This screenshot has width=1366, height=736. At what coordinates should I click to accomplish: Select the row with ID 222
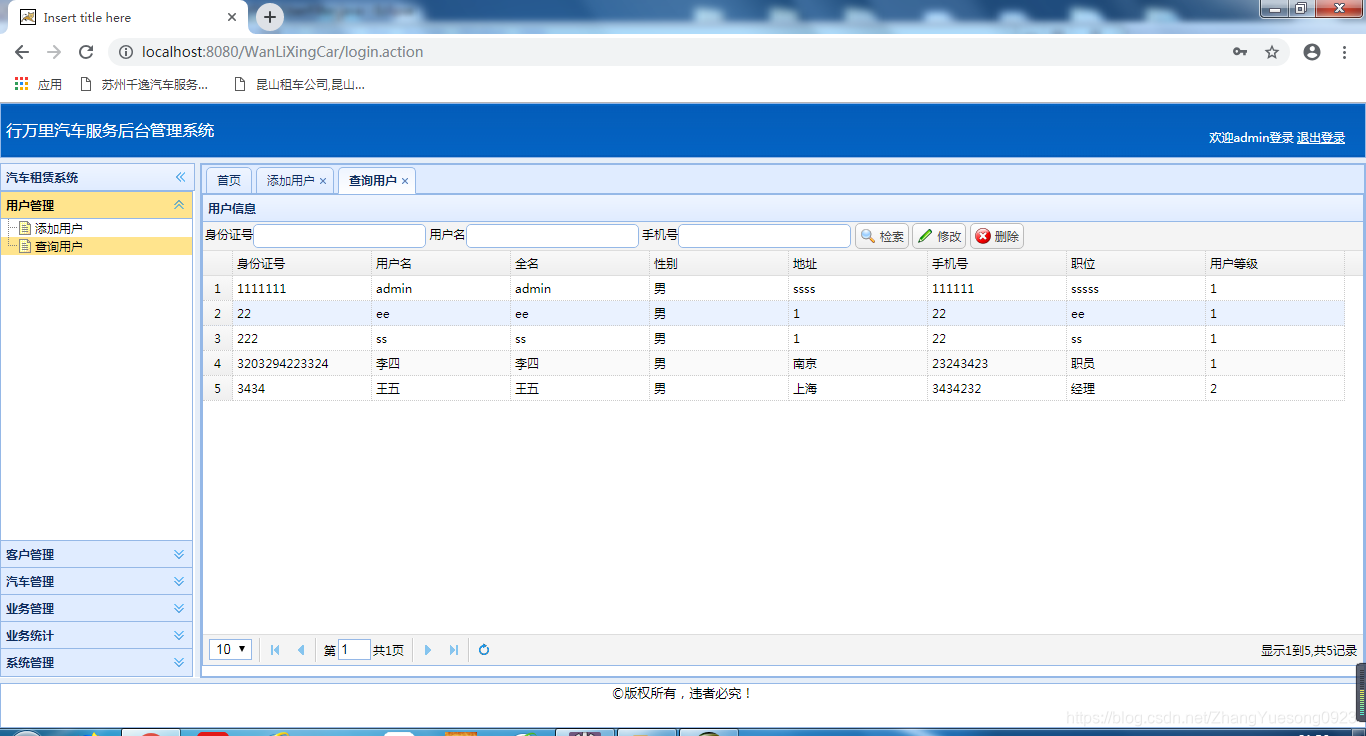(774, 338)
